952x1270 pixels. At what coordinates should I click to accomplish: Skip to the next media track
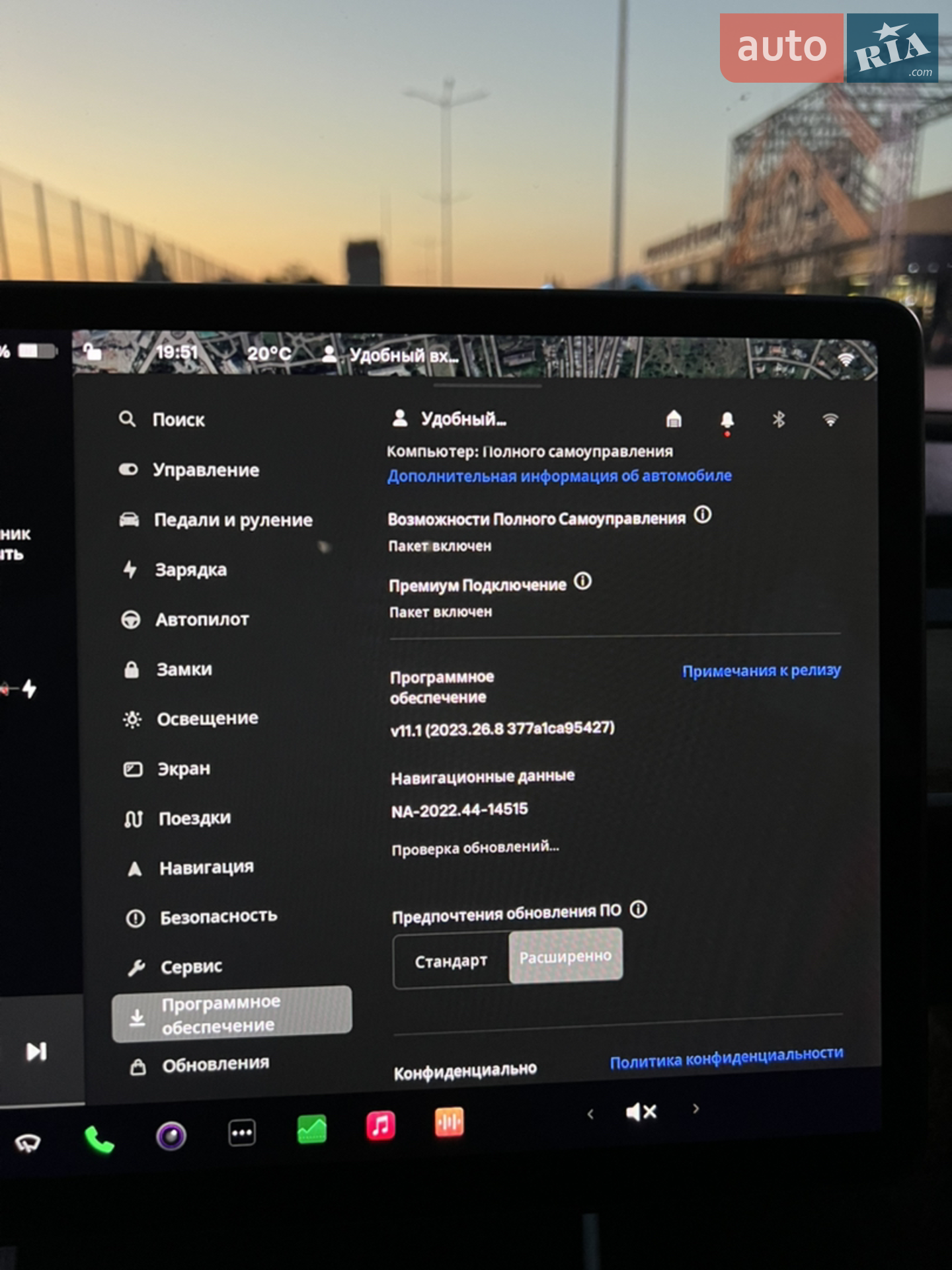36,1052
